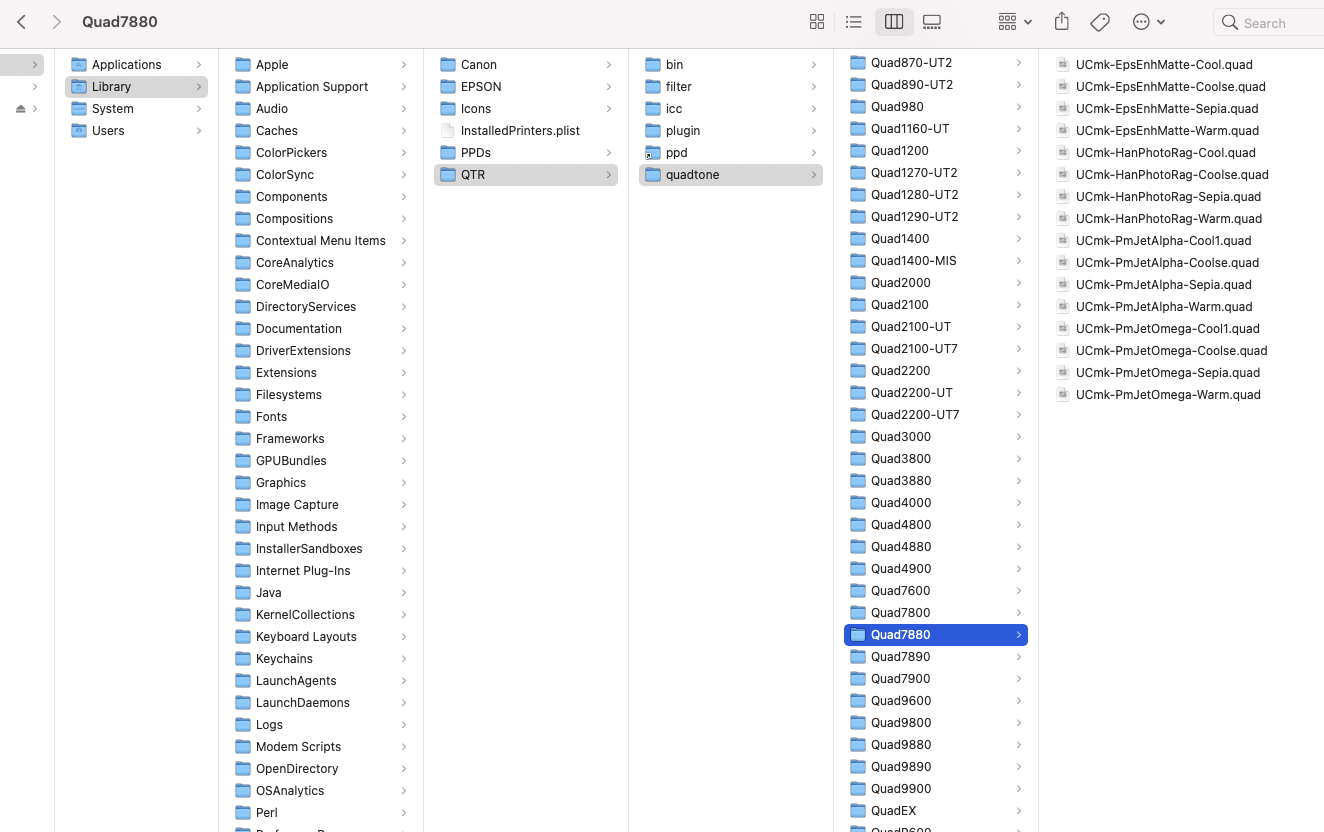Select UCmk-PmJetOmega-Coolse.quad file
Image resolution: width=1324 pixels, height=832 pixels.
[x=1171, y=351]
